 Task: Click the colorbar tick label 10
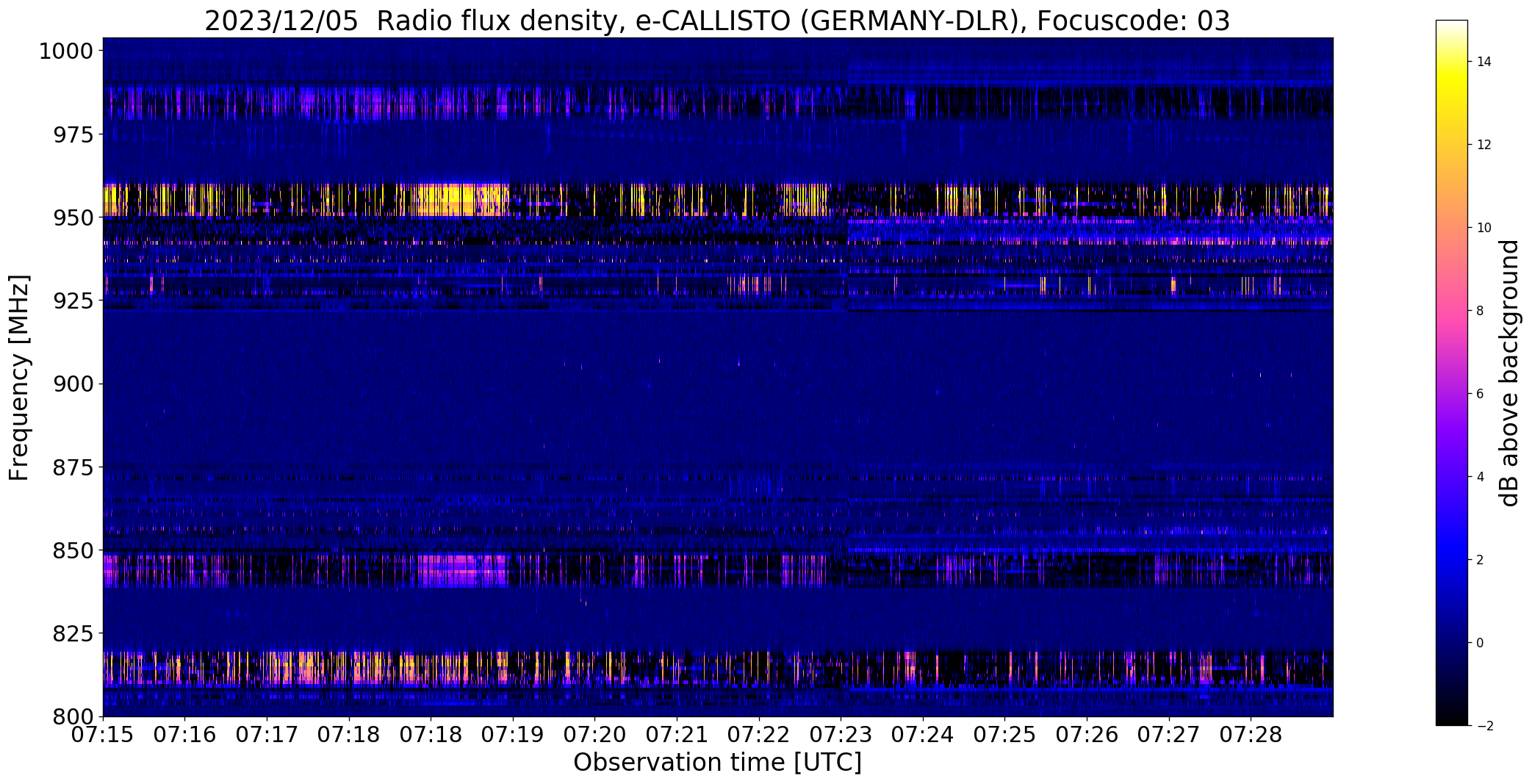[x=1484, y=228]
